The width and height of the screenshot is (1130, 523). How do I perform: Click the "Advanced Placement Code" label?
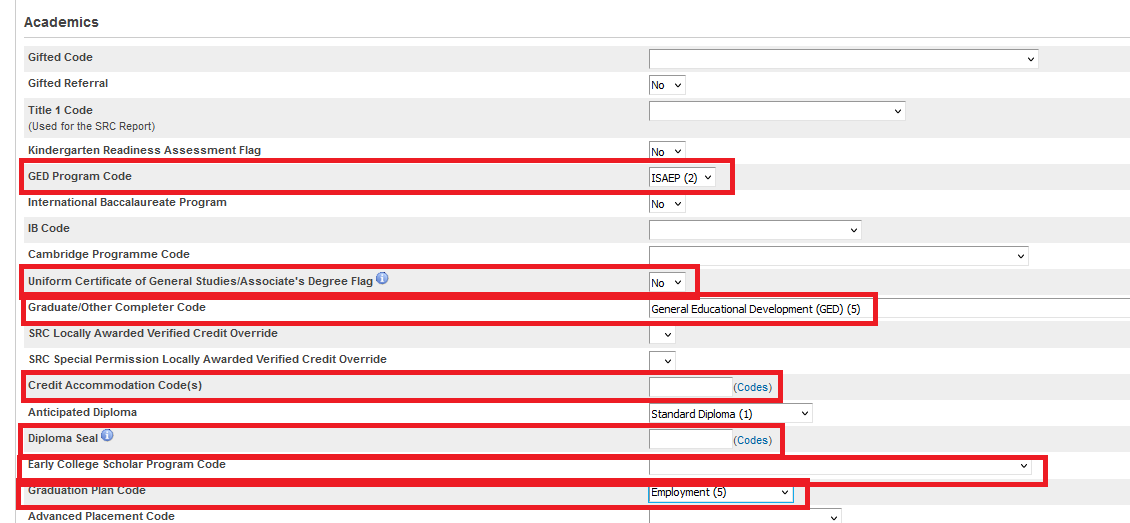[x=102, y=516]
